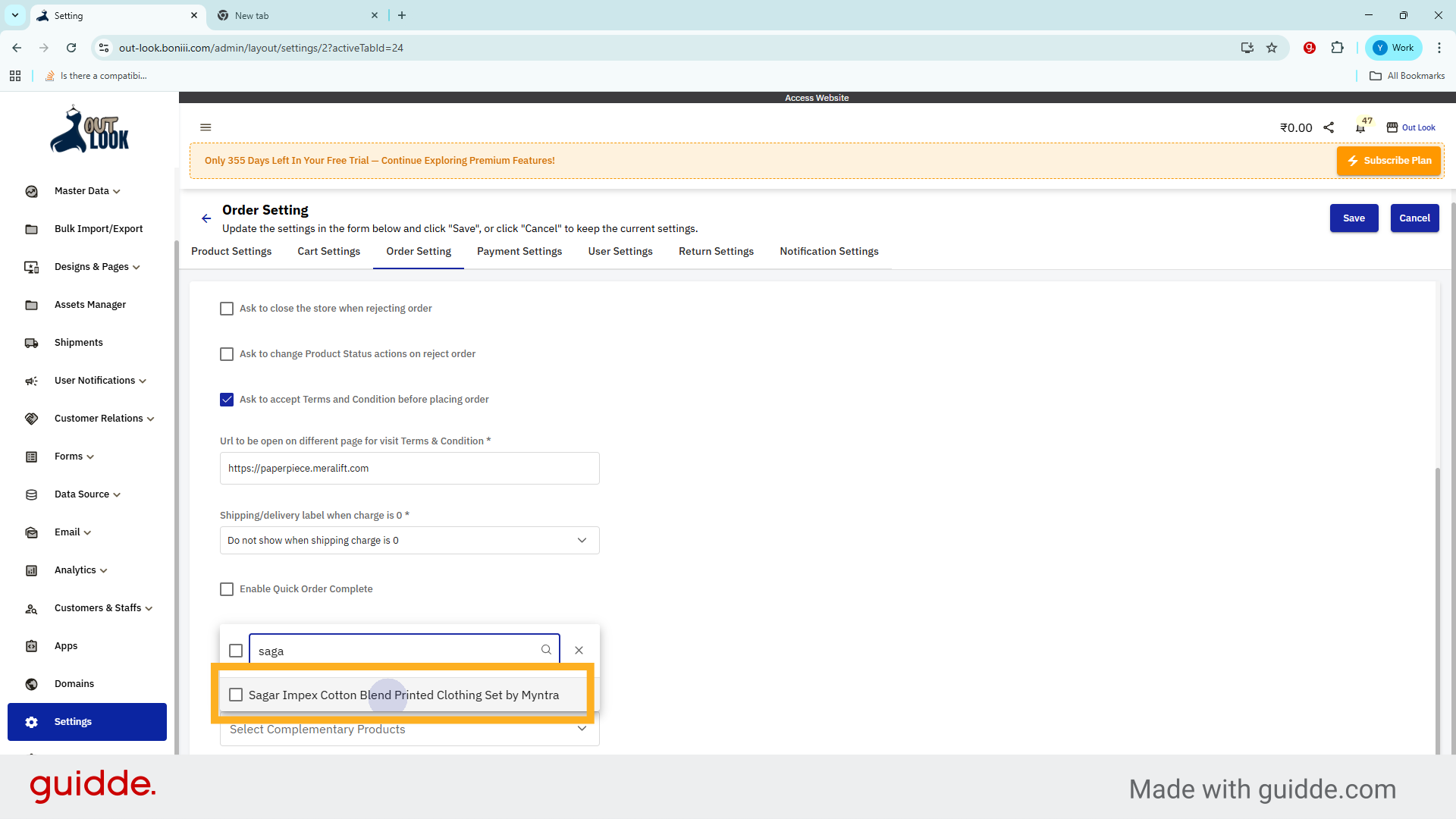Image resolution: width=1456 pixels, height=819 pixels.
Task: Expand Data Source menu
Action: point(117,495)
